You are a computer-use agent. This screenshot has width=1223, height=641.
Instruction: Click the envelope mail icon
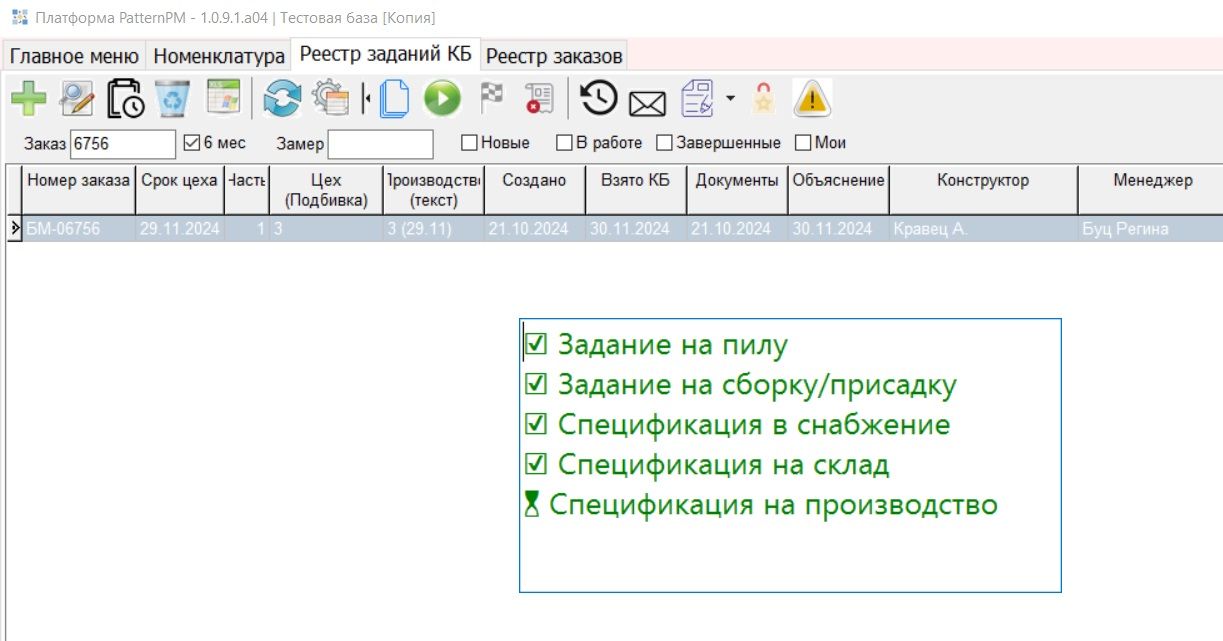[647, 101]
